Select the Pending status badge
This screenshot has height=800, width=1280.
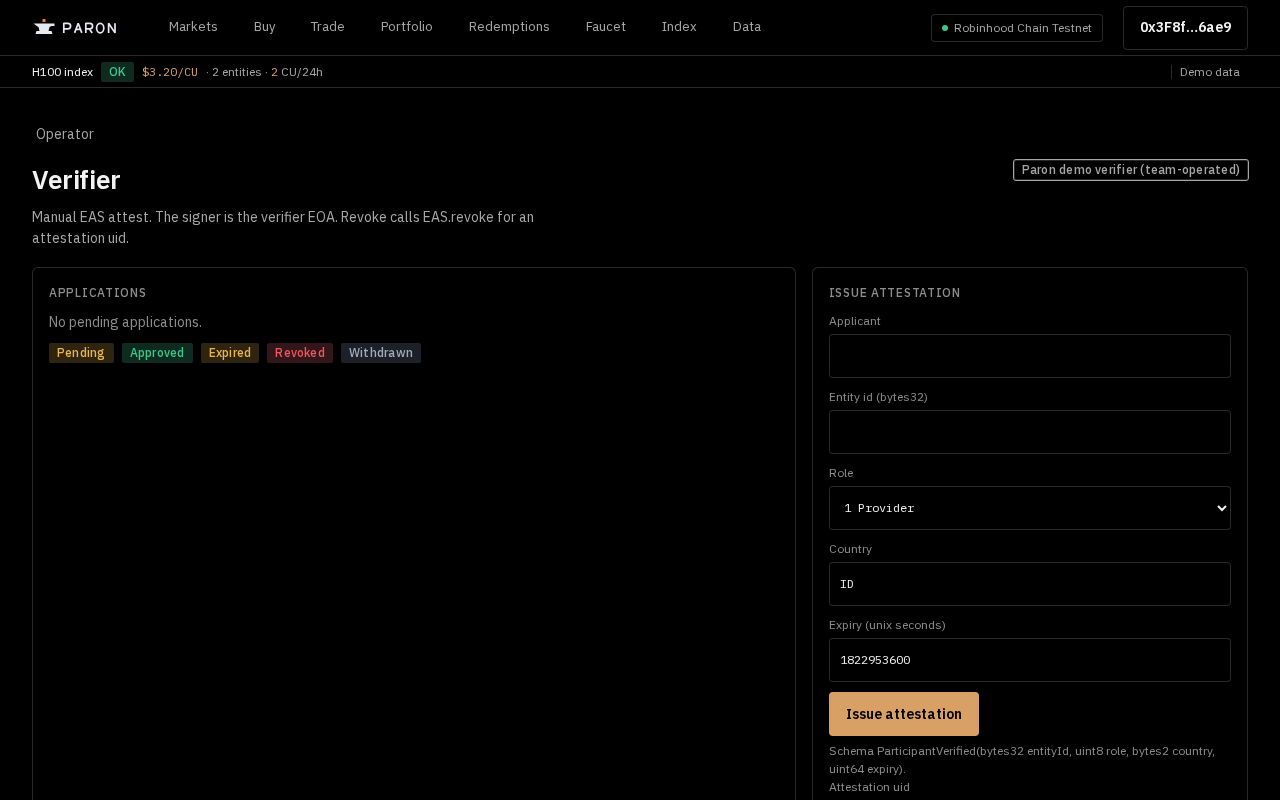(81, 353)
